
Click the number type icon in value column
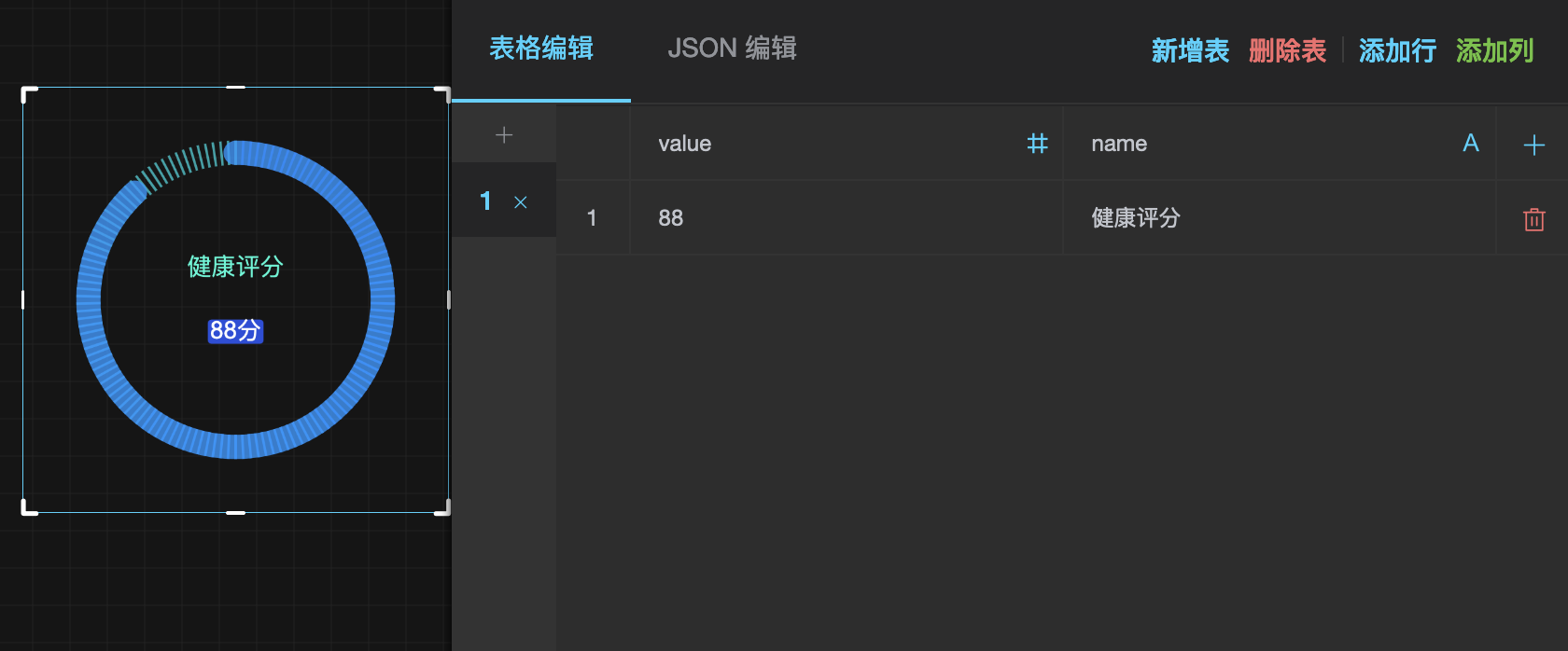[1037, 144]
